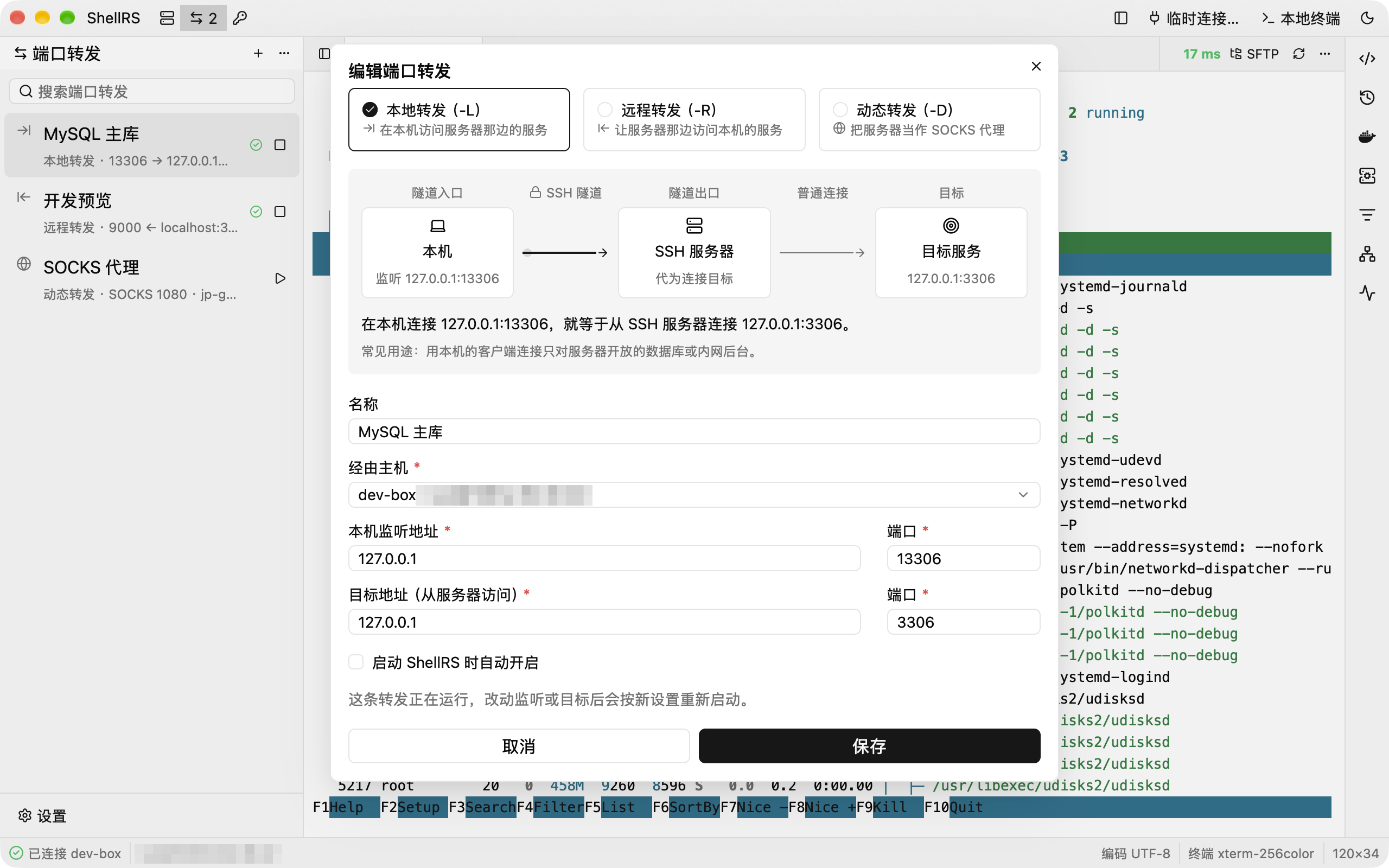
Task: Open the key management icon
Action: 240,18
